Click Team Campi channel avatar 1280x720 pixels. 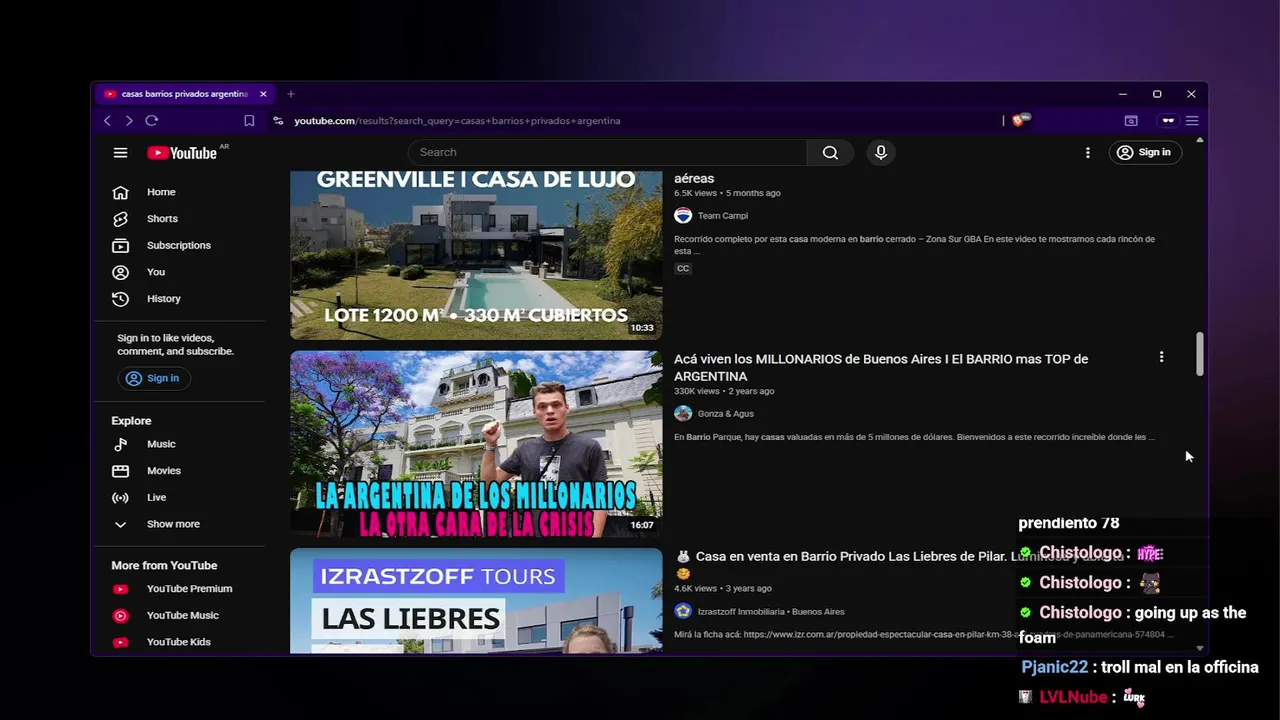(683, 216)
